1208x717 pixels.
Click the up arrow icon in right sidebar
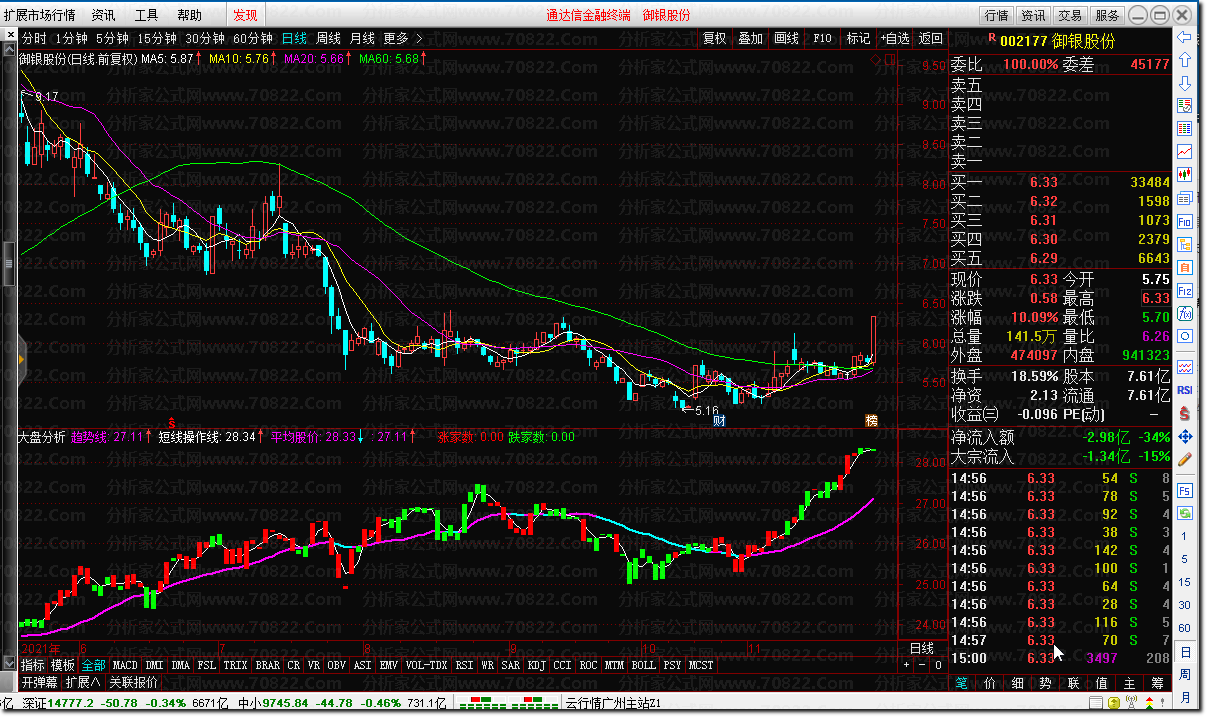1185,60
